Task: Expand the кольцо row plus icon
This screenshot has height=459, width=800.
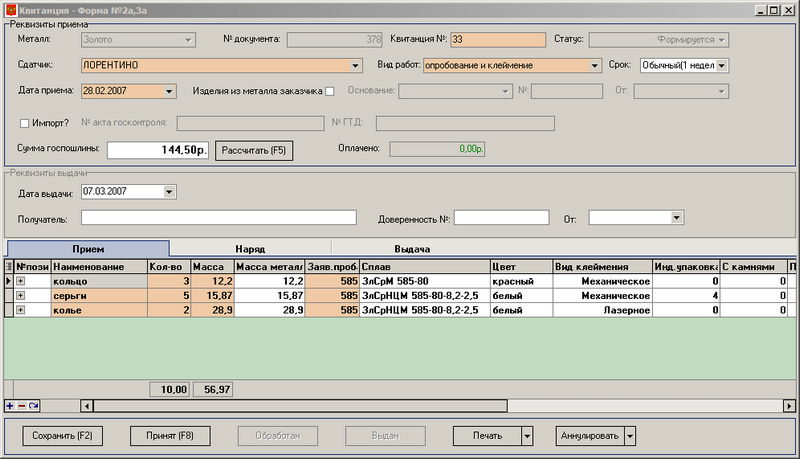Action: [x=21, y=282]
